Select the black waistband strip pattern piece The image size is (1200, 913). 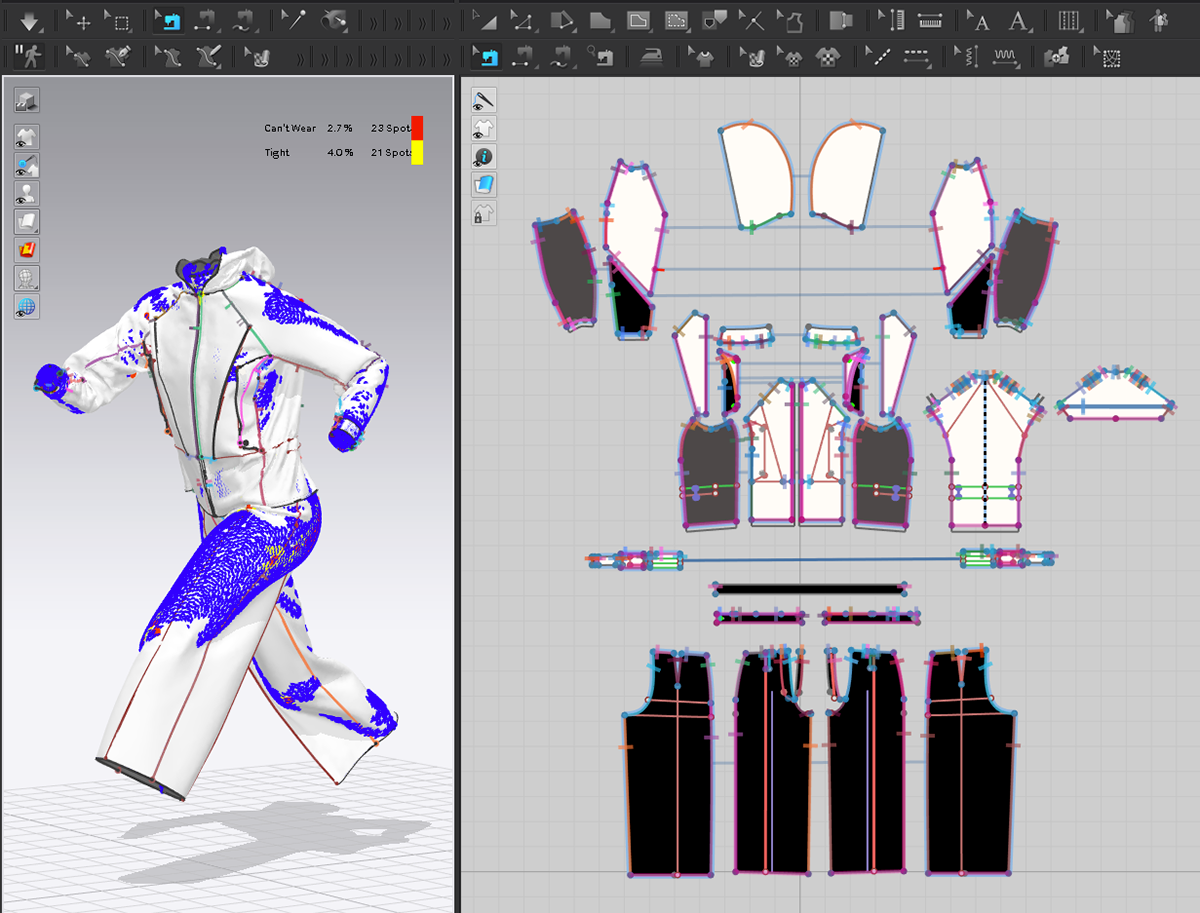(x=811, y=589)
